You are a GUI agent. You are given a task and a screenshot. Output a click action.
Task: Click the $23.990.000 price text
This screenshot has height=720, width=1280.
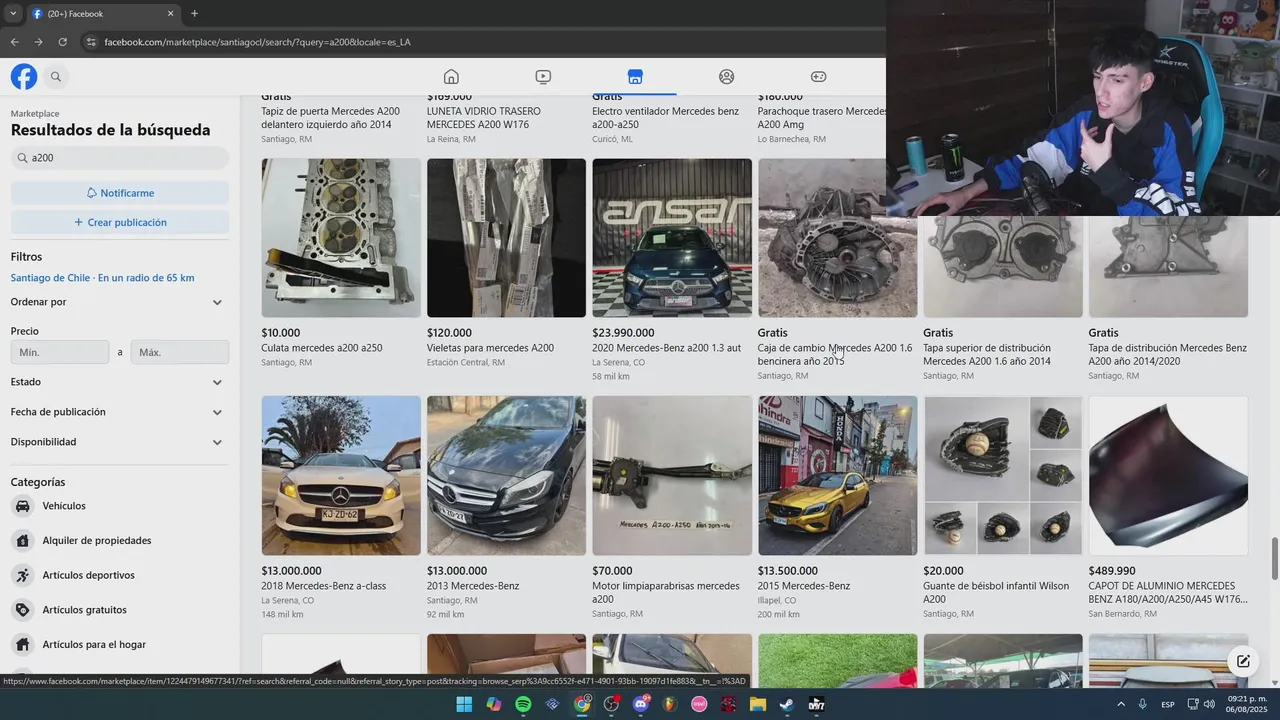[623, 333]
